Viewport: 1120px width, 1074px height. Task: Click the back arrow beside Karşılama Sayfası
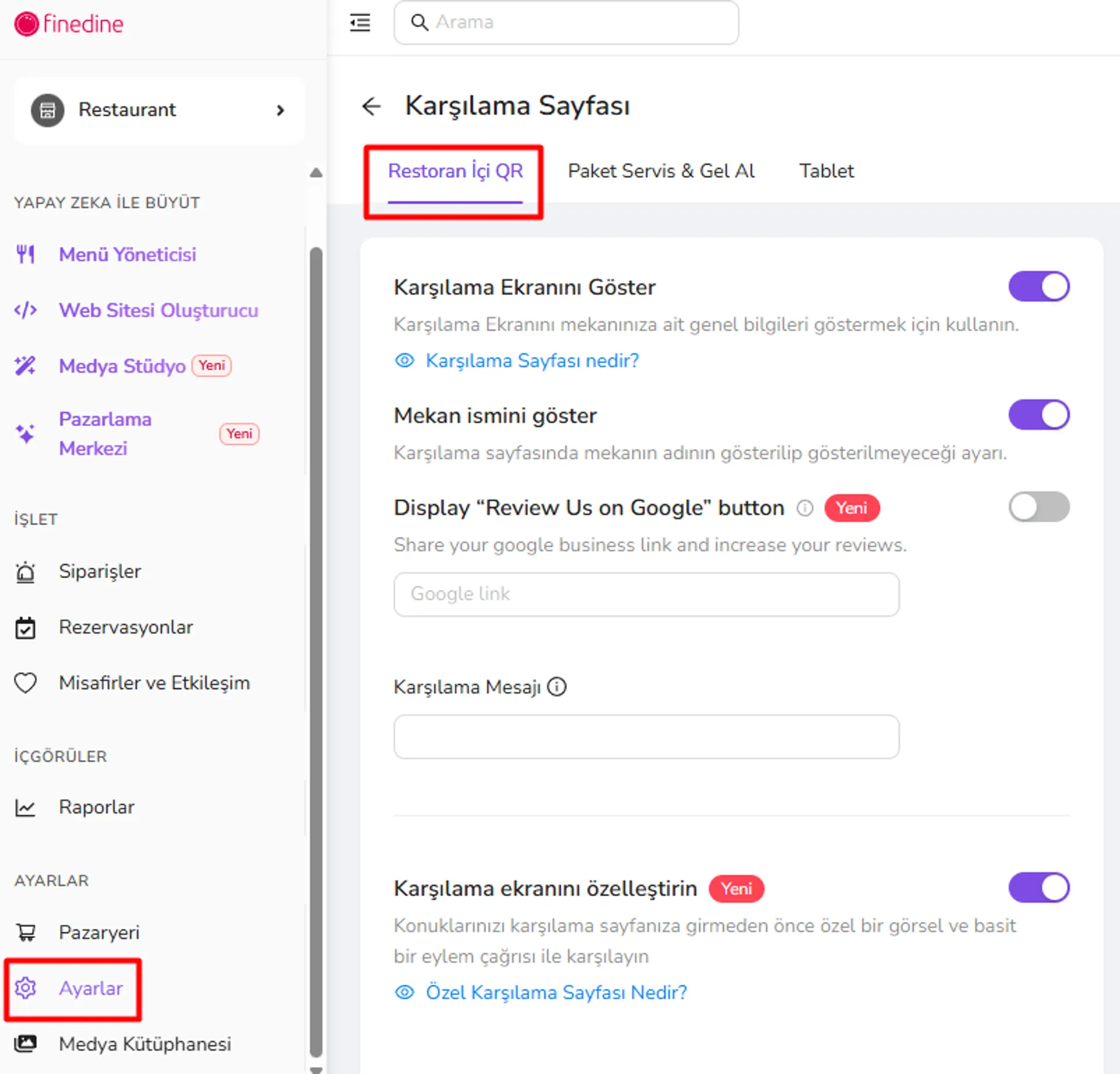(x=371, y=106)
